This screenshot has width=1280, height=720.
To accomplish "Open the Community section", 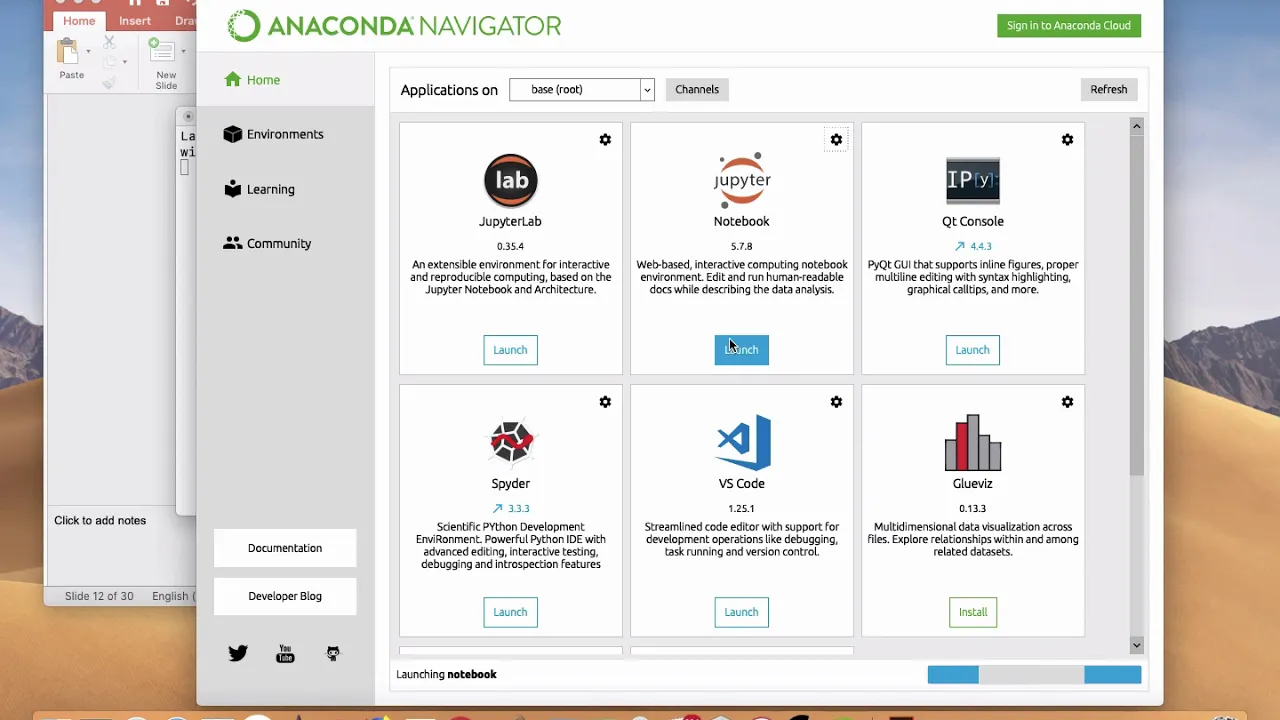I will point(267,243).
